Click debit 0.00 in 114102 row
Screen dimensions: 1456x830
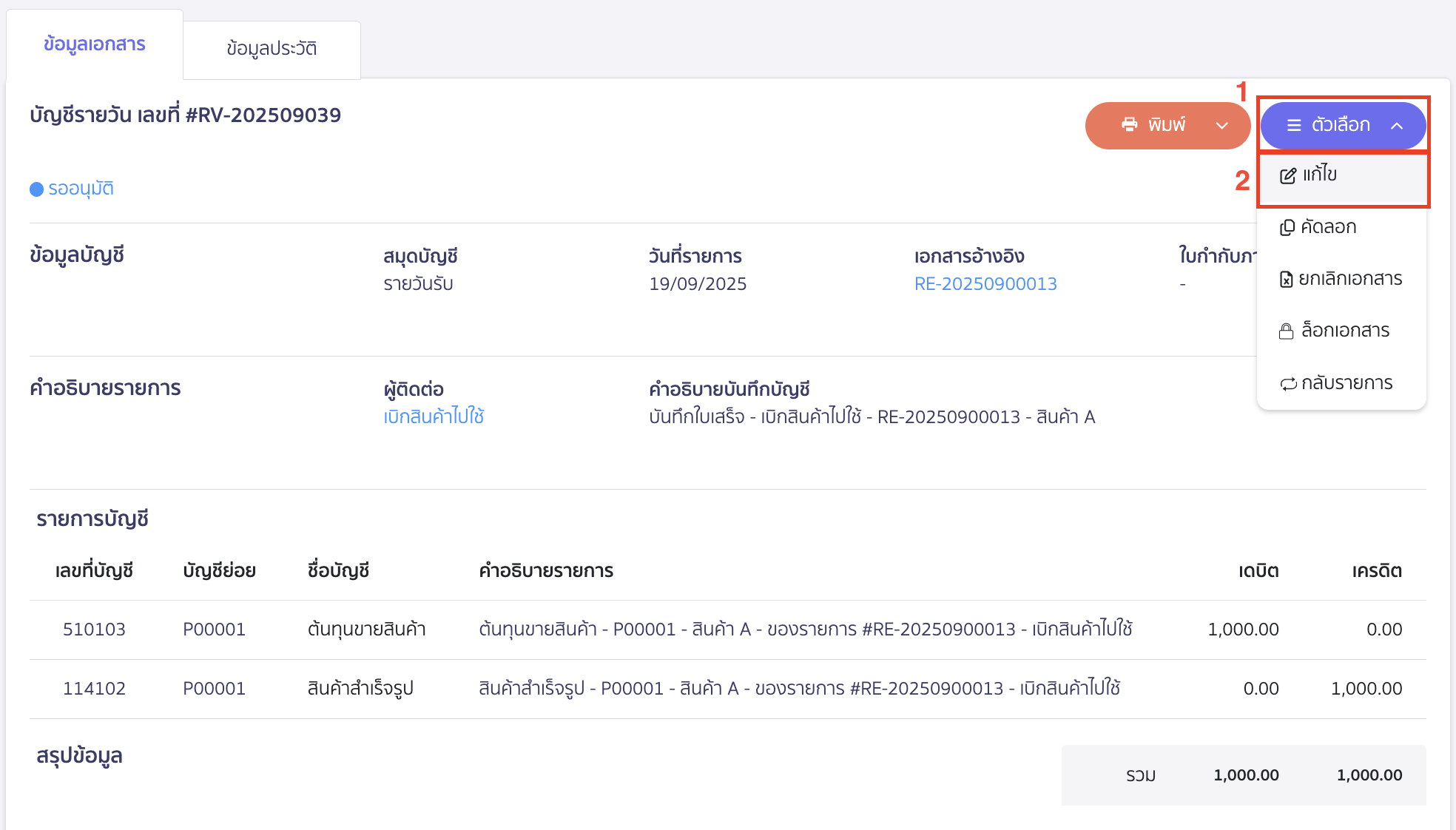1261,689
